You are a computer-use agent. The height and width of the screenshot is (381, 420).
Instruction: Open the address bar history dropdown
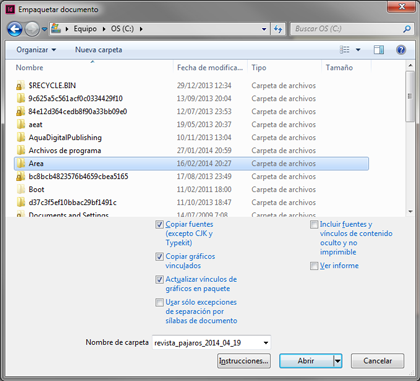point(264,29)
